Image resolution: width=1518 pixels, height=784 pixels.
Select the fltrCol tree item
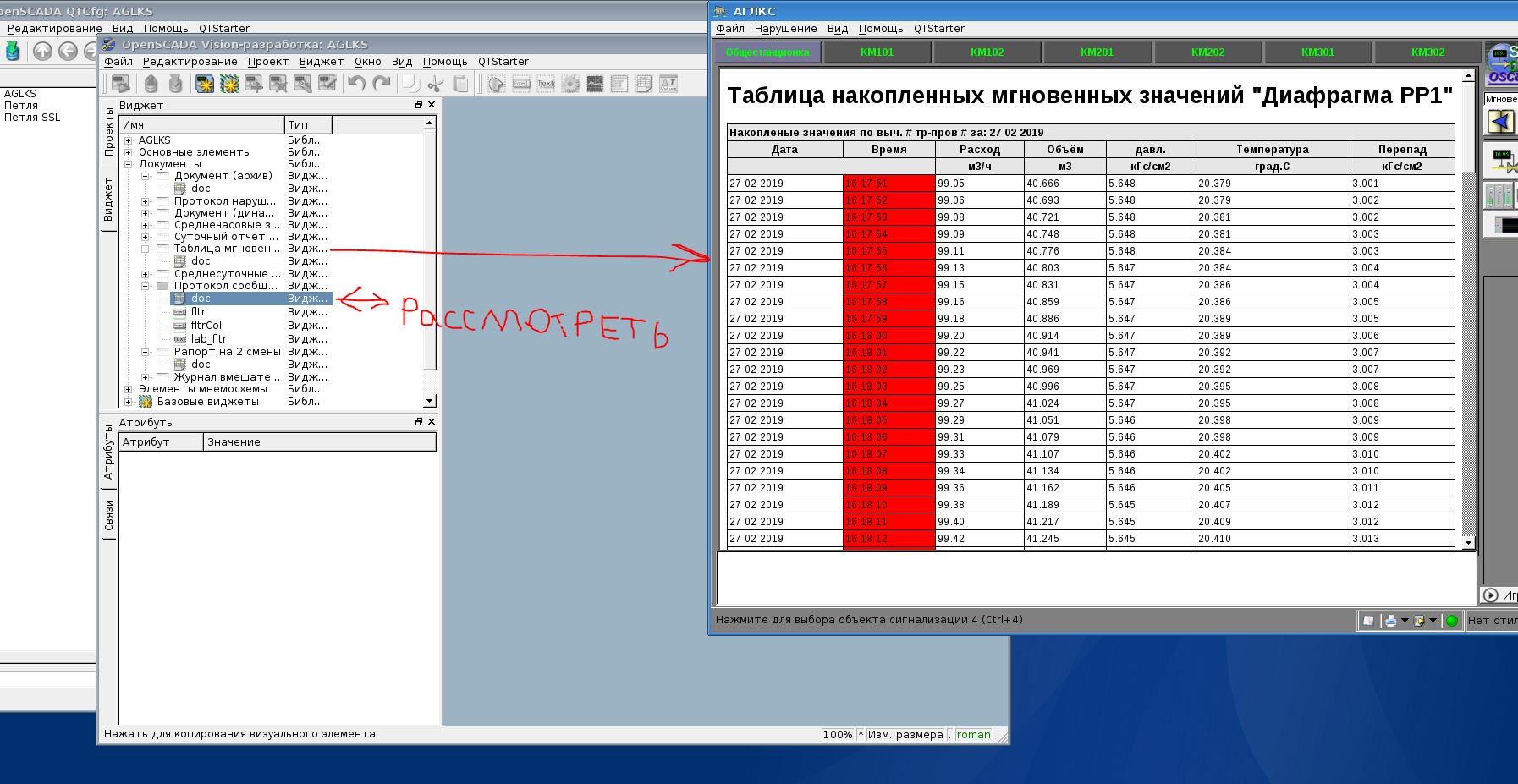click(x=206, y=326)
